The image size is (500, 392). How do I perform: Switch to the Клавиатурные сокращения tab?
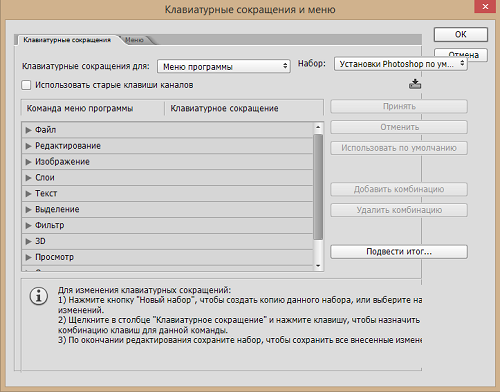tap(67, 40)
